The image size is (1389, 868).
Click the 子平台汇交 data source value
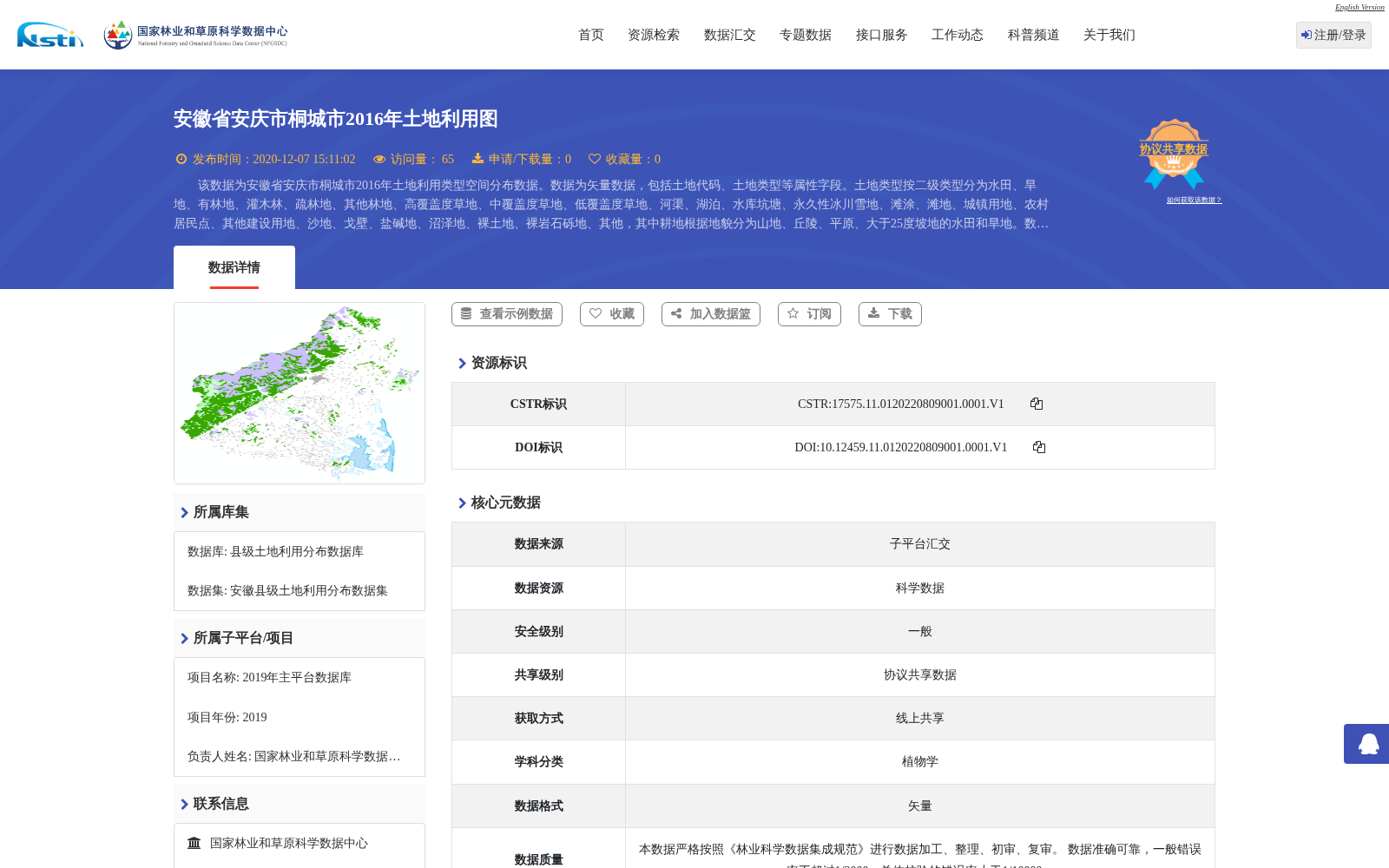click(919, 544)
